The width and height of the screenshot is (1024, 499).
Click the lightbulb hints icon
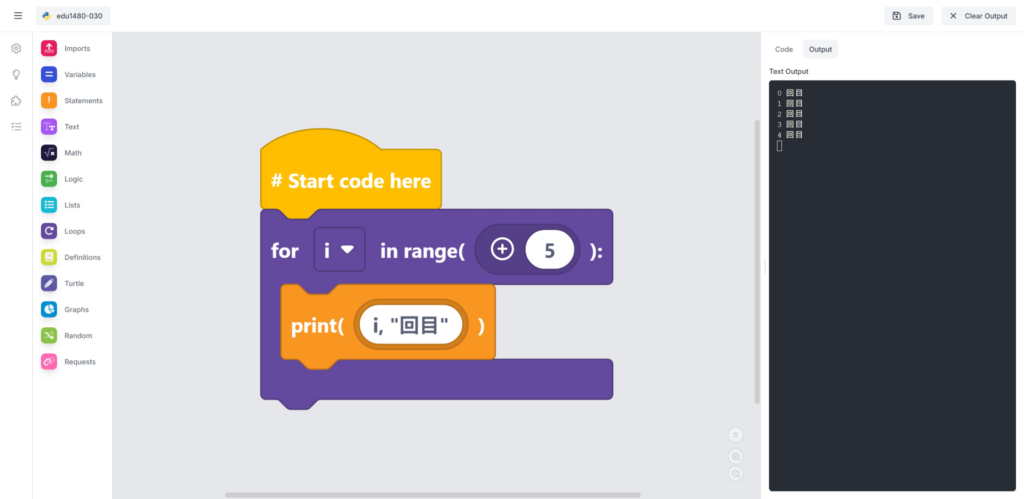click(x=16, y=74)
